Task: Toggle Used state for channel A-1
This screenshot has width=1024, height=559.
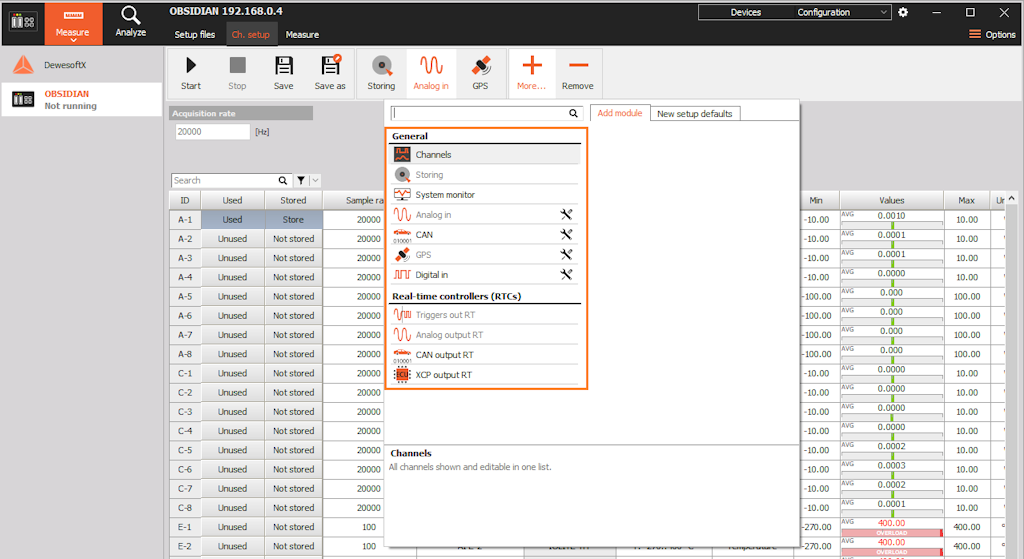Action: pyautogui.click(x=232, y=219)
